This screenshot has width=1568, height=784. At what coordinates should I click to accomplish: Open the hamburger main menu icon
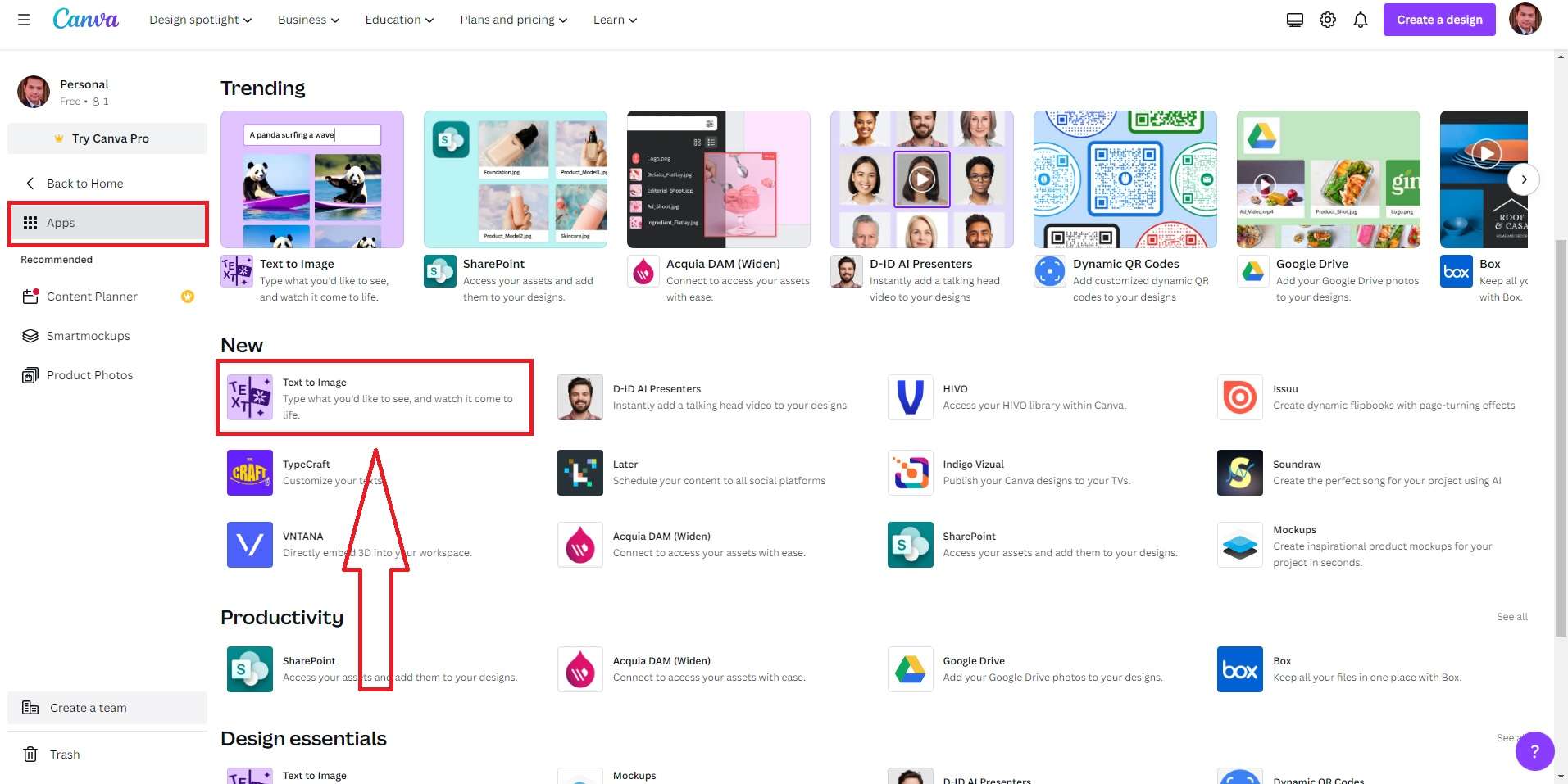tap(24, 20)
